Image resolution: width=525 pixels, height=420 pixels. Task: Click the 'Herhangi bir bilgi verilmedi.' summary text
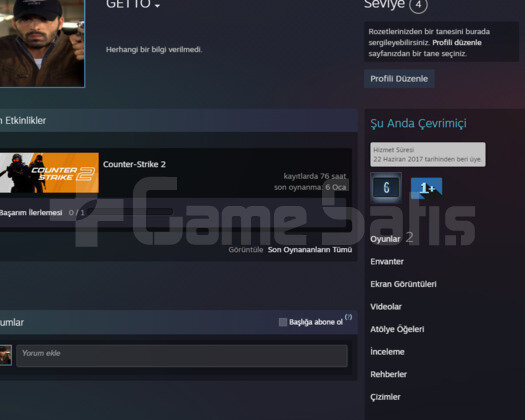(154, 50)
